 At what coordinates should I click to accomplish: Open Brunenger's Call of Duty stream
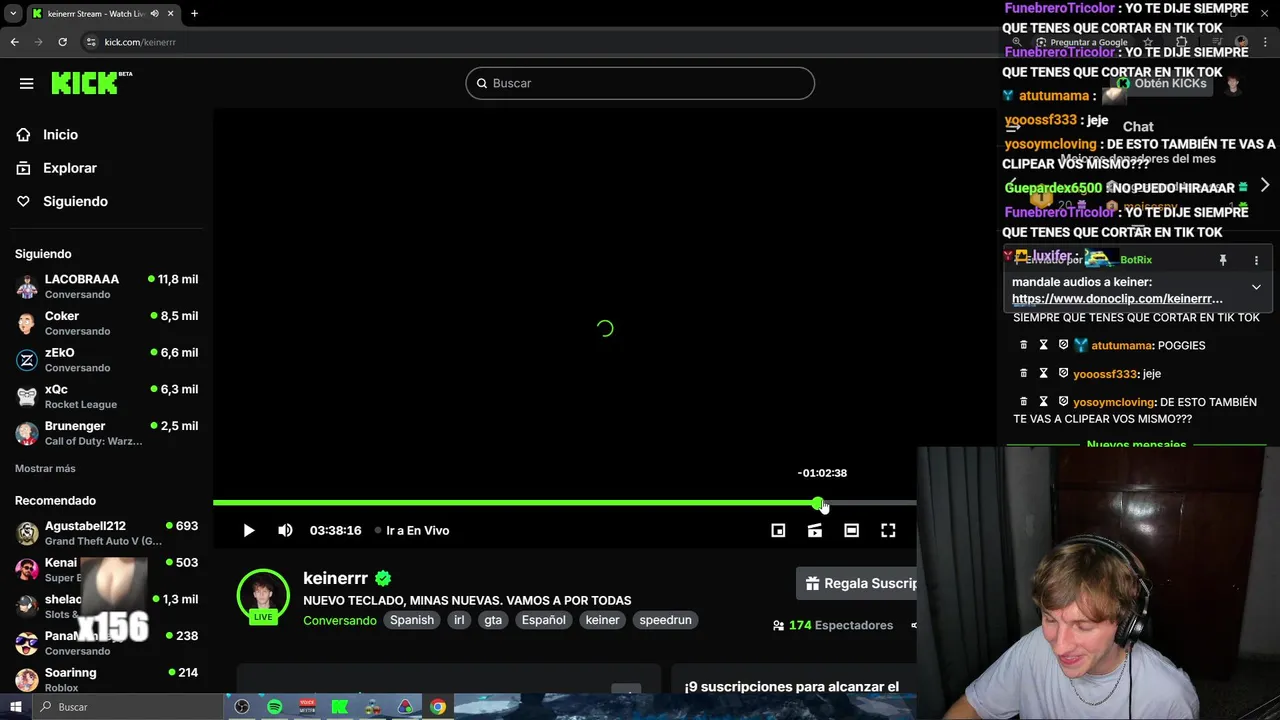[107, 433]
